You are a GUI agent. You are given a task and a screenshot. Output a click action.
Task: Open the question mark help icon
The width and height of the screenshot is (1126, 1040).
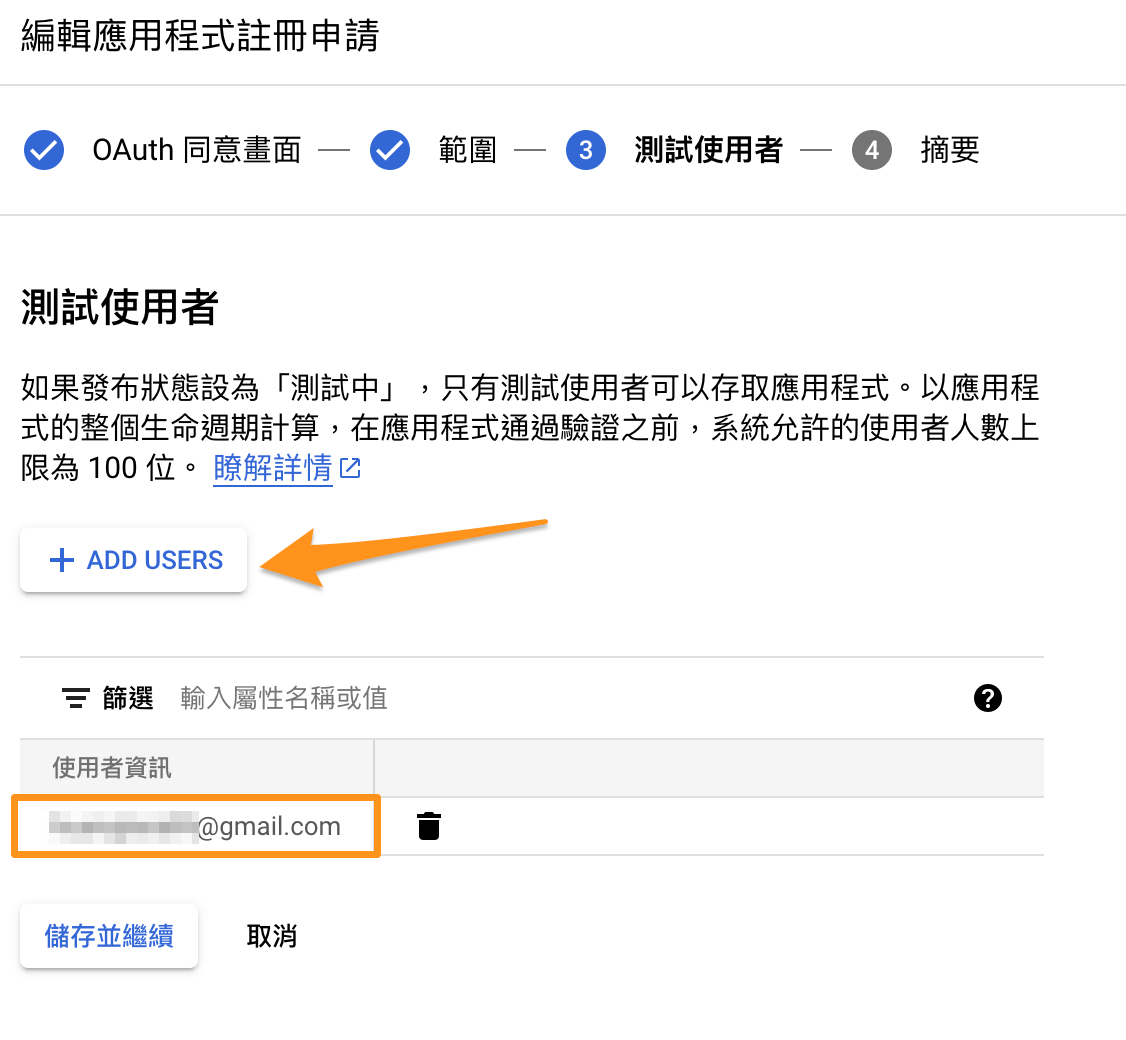[x=987, y=698]
